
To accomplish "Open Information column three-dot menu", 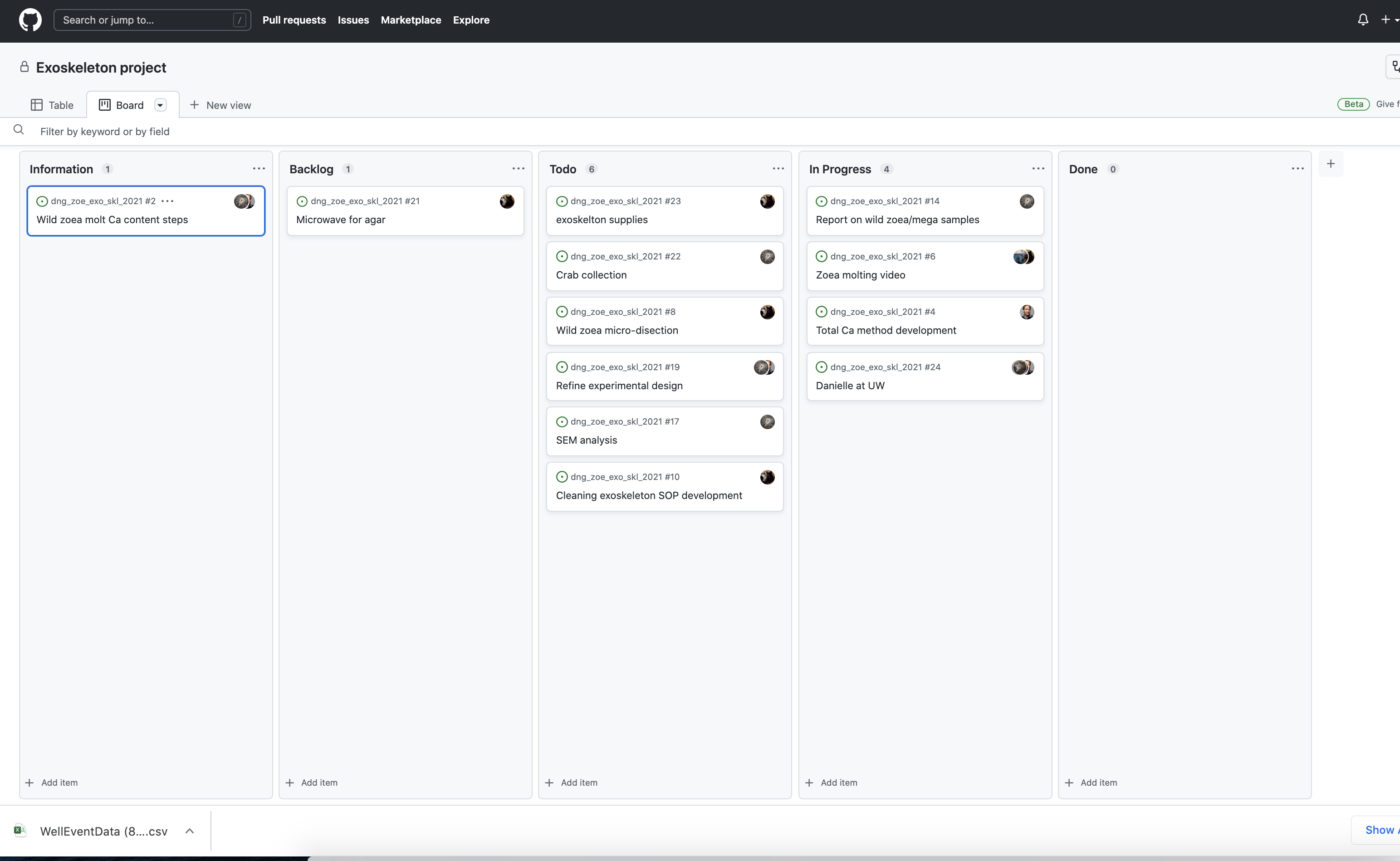I will tap(259, 169).
